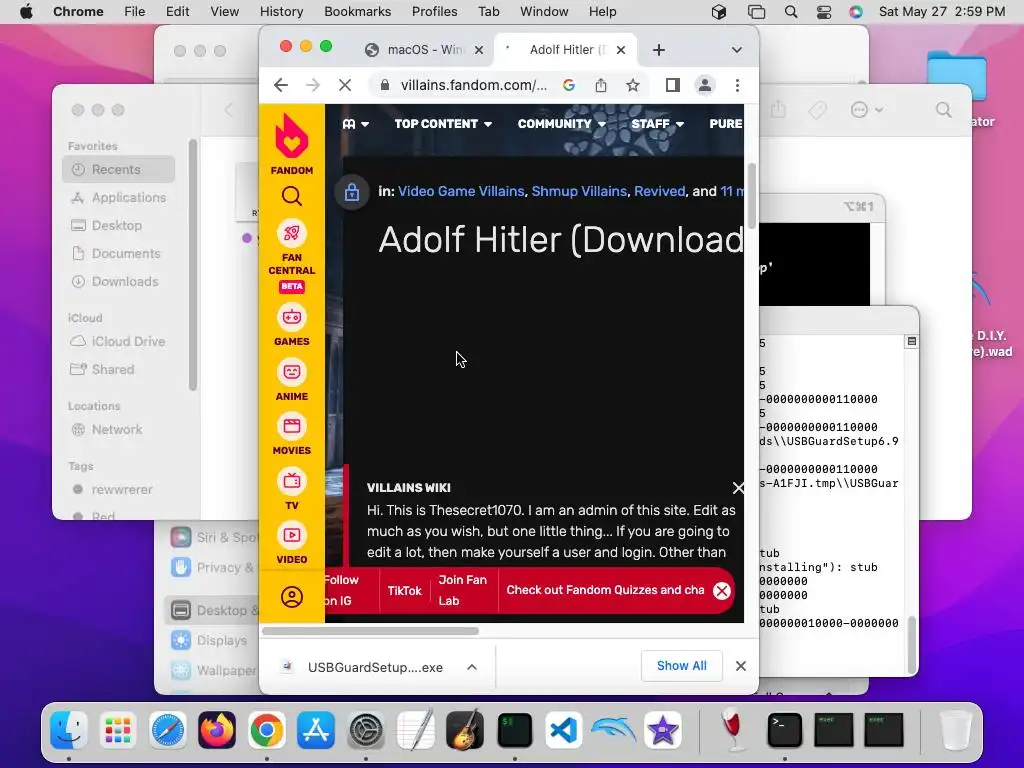Close the macOS tab
The image size is (1024, 768).
coord(479,50)
